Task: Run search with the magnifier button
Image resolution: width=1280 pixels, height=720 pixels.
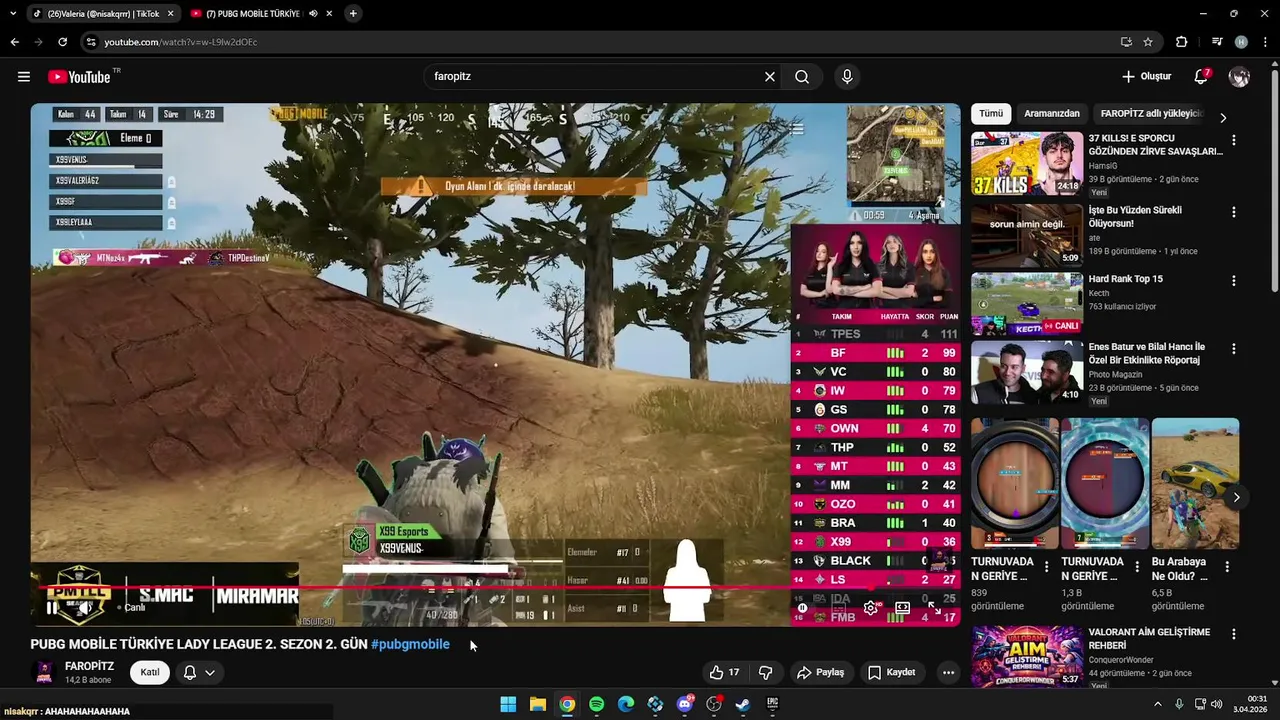Action: [802, 77]
